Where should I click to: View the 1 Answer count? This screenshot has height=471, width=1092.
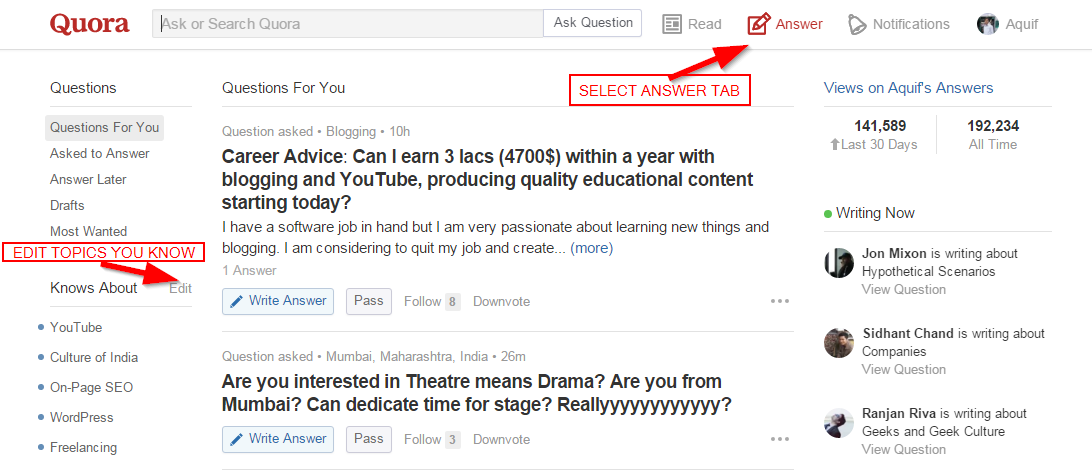[x=249, y=270]
